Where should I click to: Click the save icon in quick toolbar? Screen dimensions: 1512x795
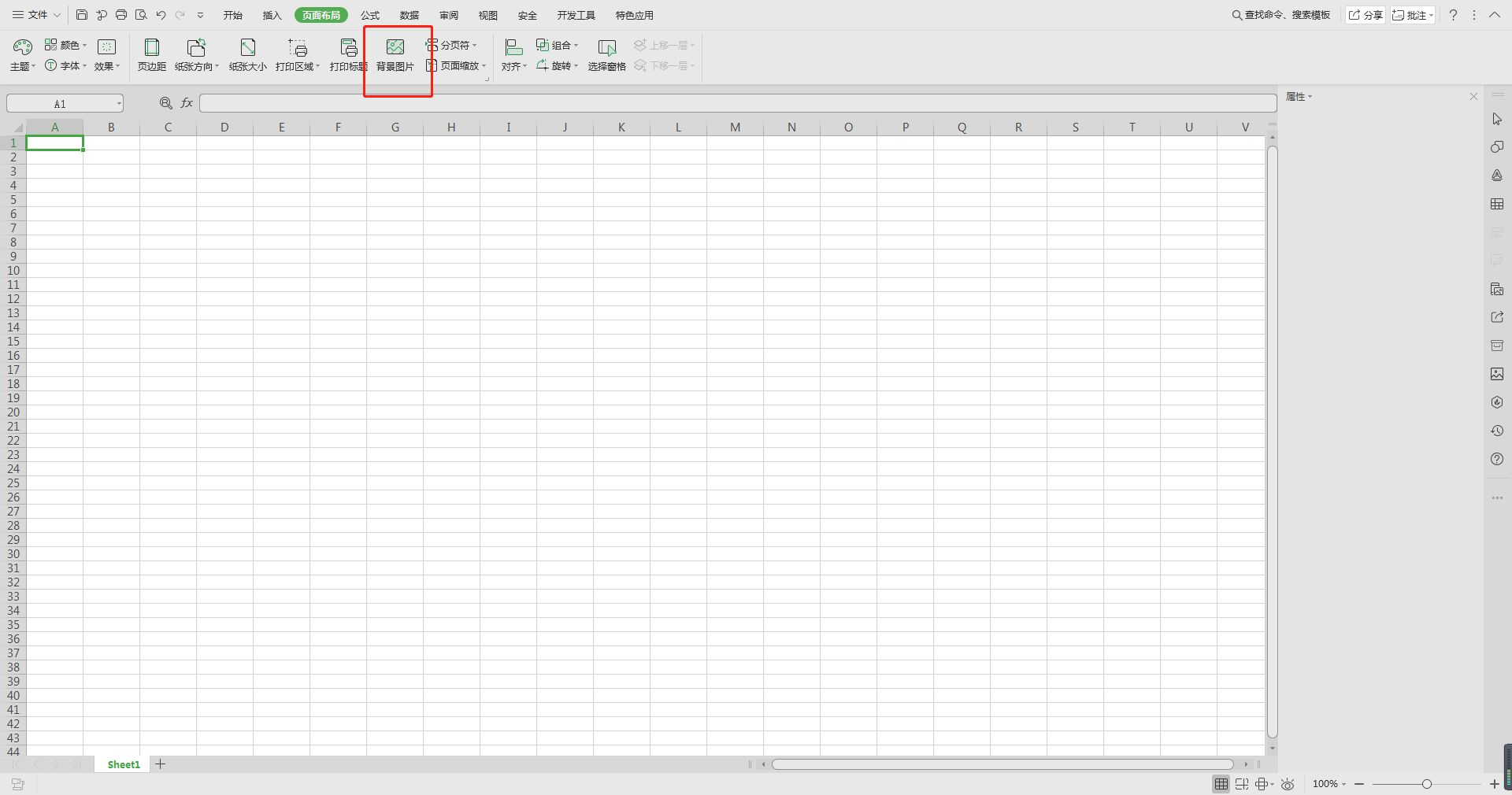click(82, 15)
